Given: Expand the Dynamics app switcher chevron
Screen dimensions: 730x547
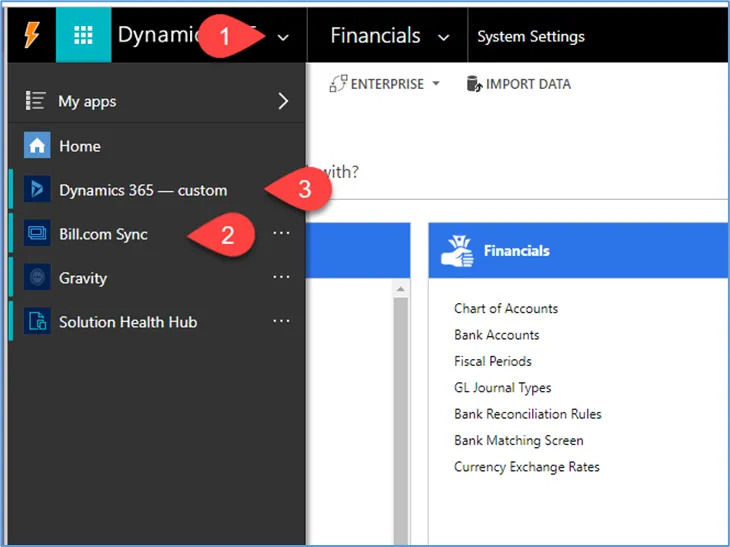Looking at the screenshot, I should click(283, 37).
